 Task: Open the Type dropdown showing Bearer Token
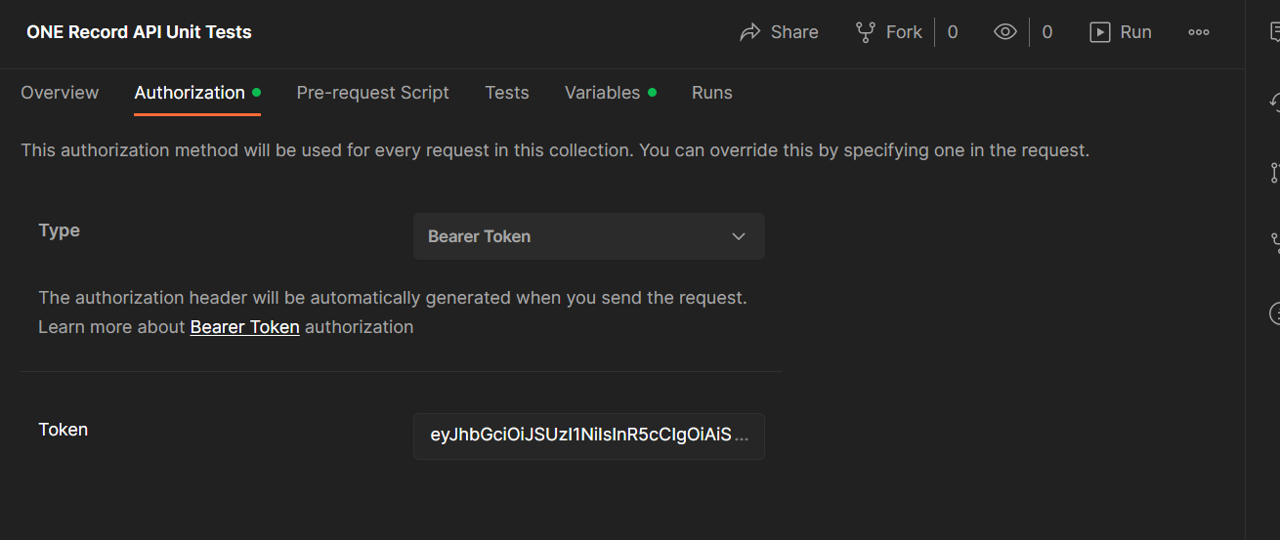tap(589, 236)
